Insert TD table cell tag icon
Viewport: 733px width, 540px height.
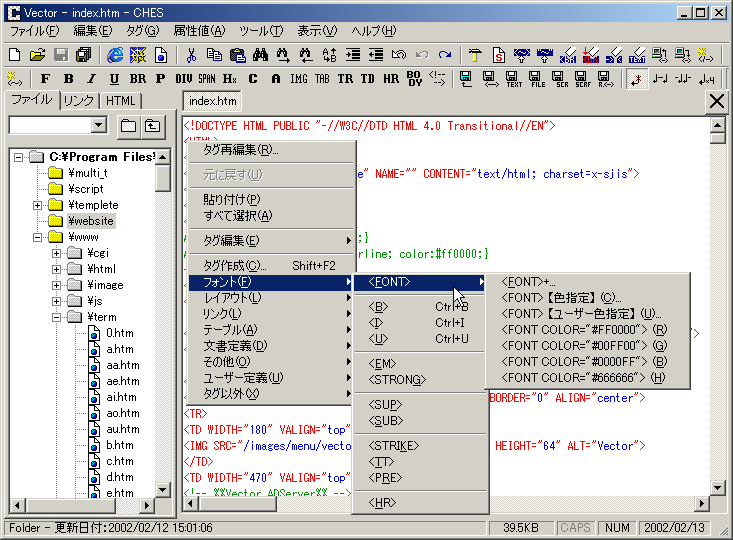tap(368, 79)
